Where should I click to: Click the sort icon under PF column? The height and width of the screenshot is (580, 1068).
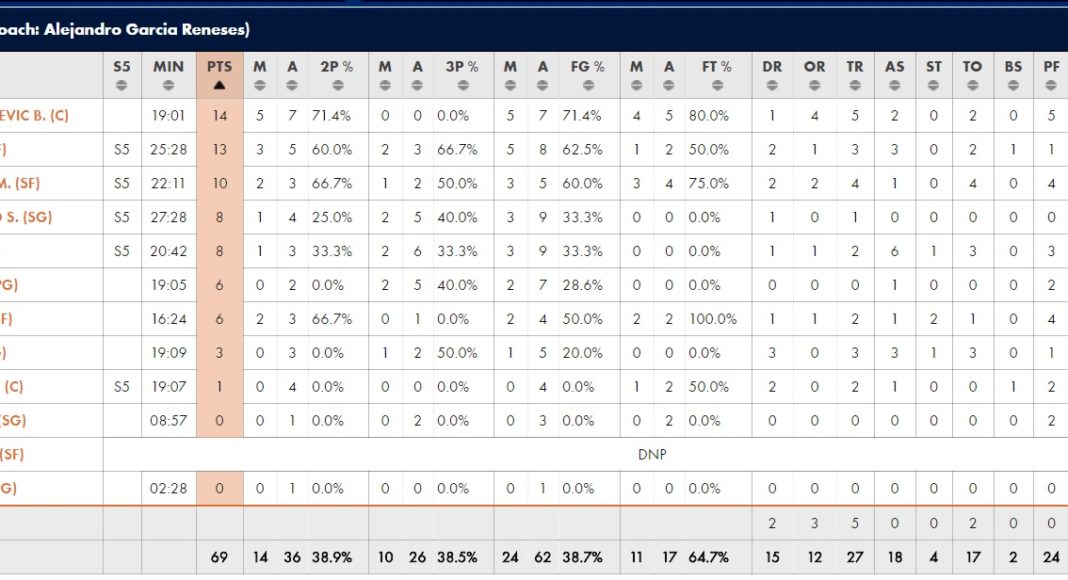(1051, 85)
